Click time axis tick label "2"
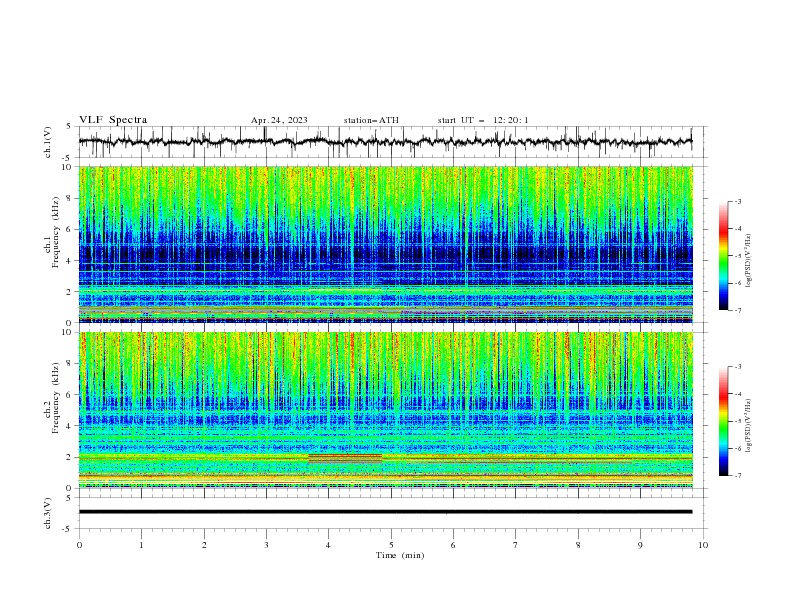792x612 pixels. coord(204,545)
